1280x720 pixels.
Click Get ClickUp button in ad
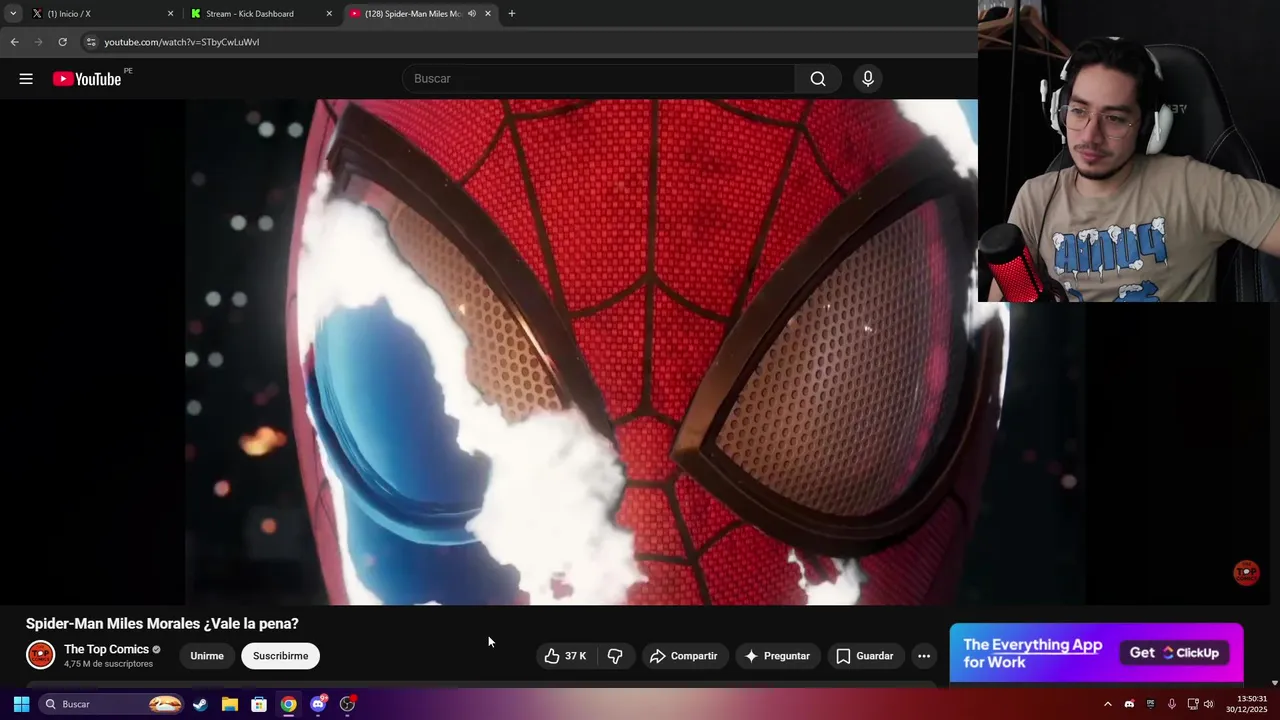point(1175,653)
